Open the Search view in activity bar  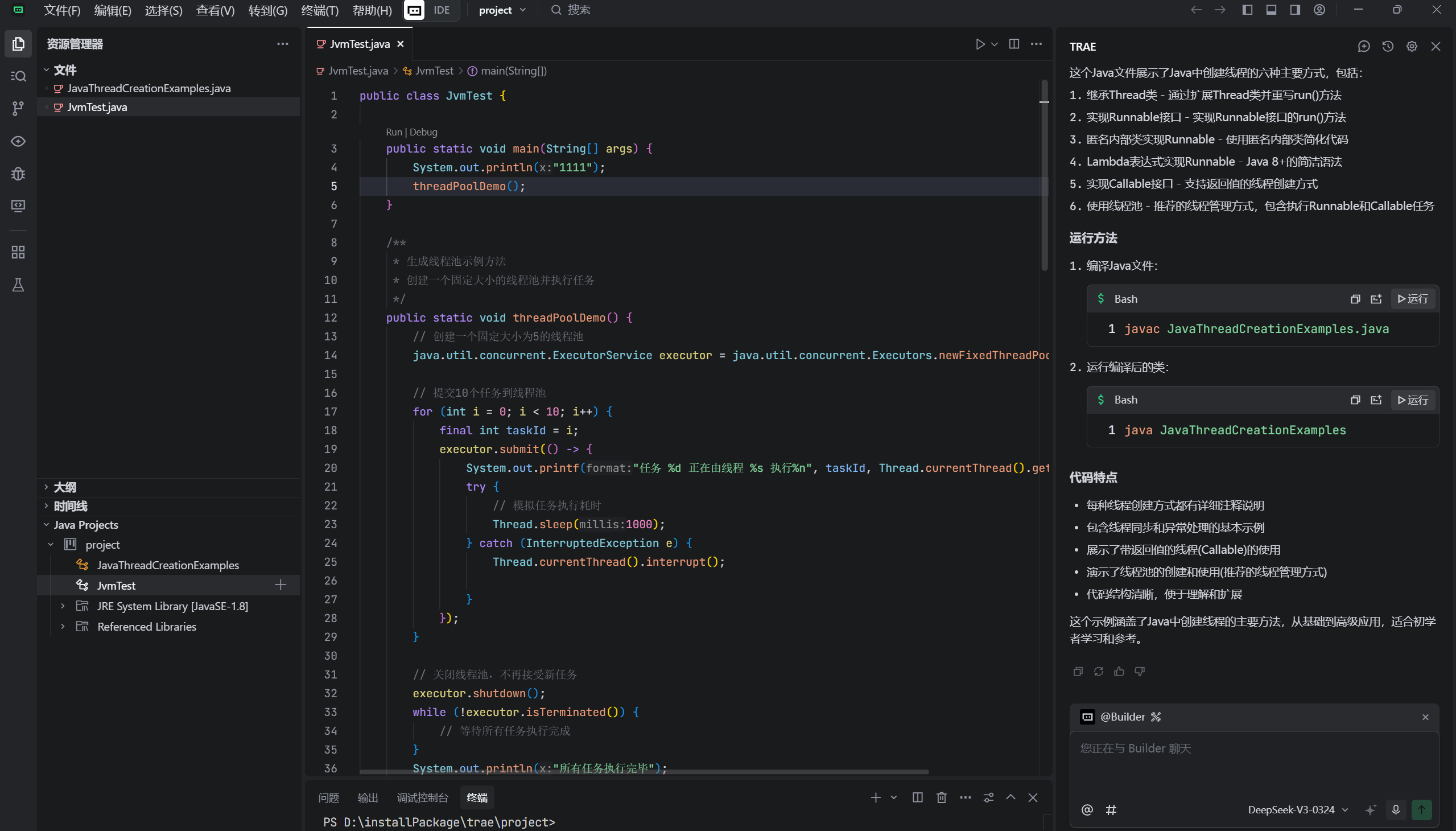coord(18,76)
